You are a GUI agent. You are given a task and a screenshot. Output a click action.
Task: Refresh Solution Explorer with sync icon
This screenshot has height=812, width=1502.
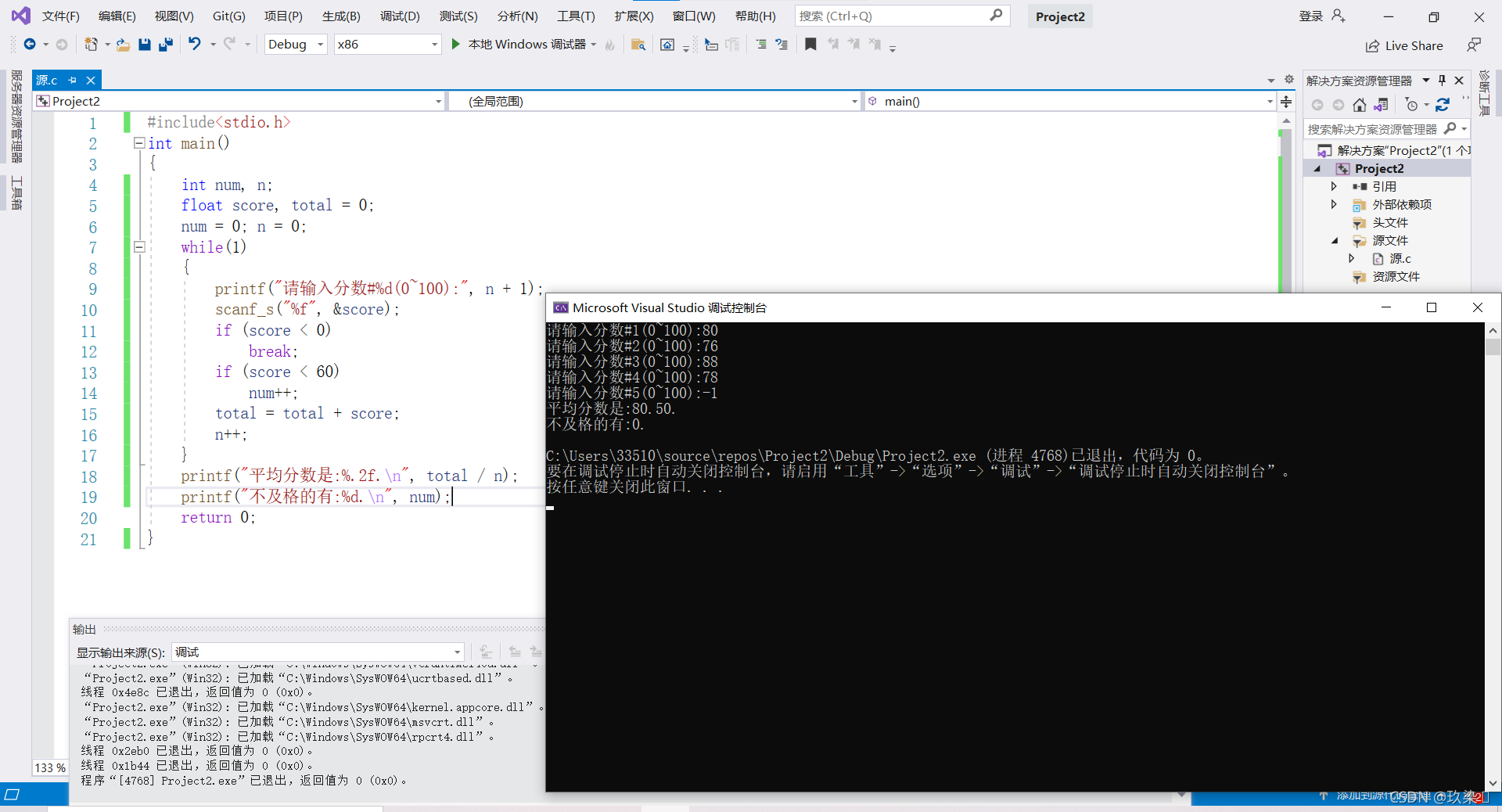(1443, 105)
